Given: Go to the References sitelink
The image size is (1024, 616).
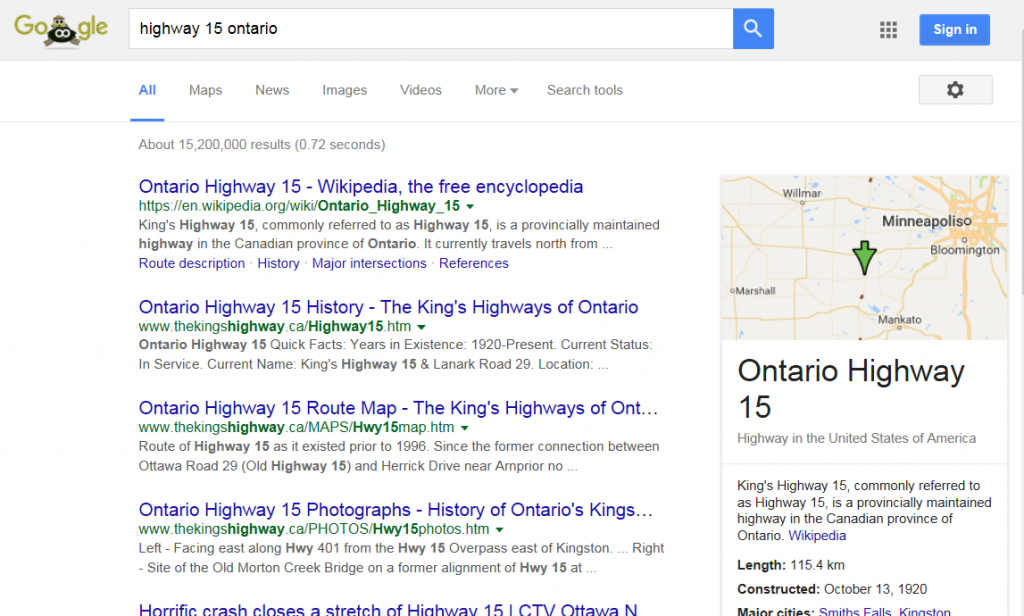Looking at the screenshot, I should 473,263.
